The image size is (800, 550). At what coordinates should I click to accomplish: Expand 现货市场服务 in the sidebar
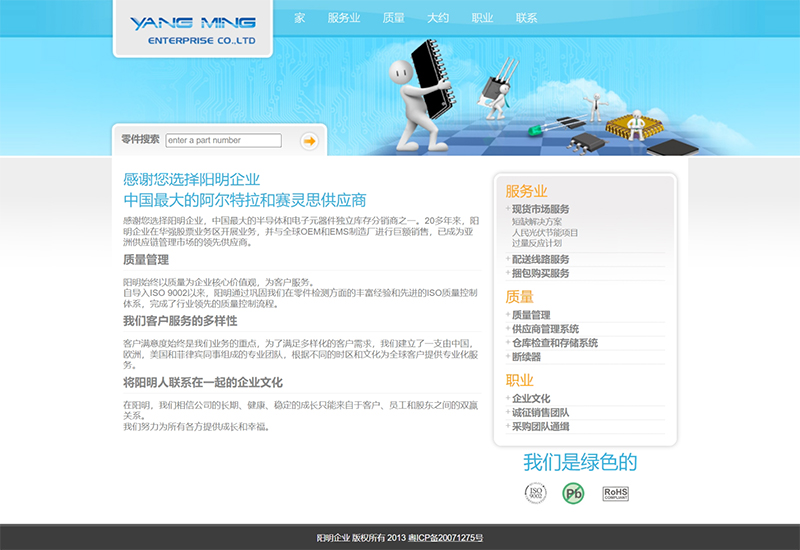[x=540, y=209]
